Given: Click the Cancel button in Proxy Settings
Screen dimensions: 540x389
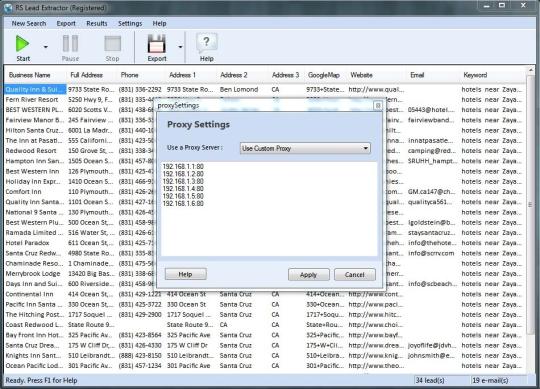Looking at the screenshot, I should tap(355, 274).
